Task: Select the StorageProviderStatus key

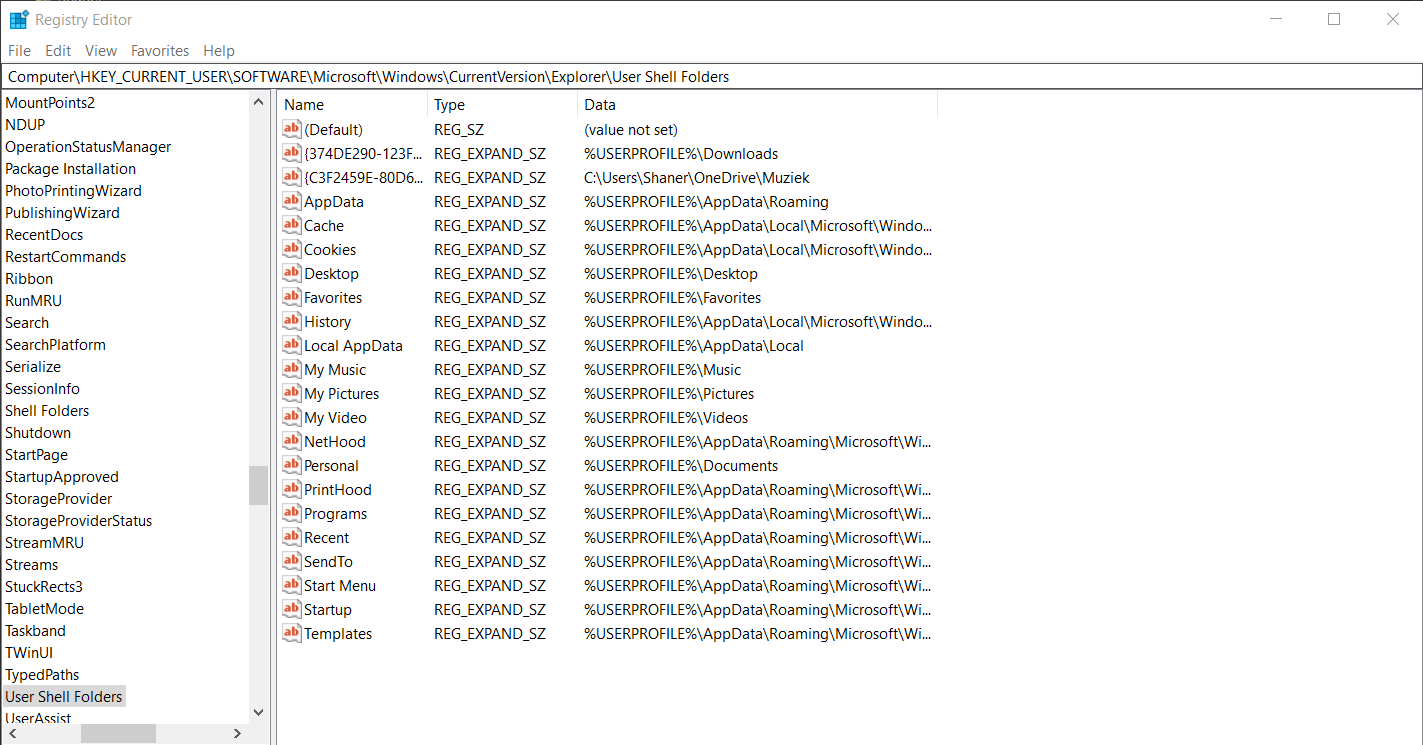Action: [x=79, y=520]
